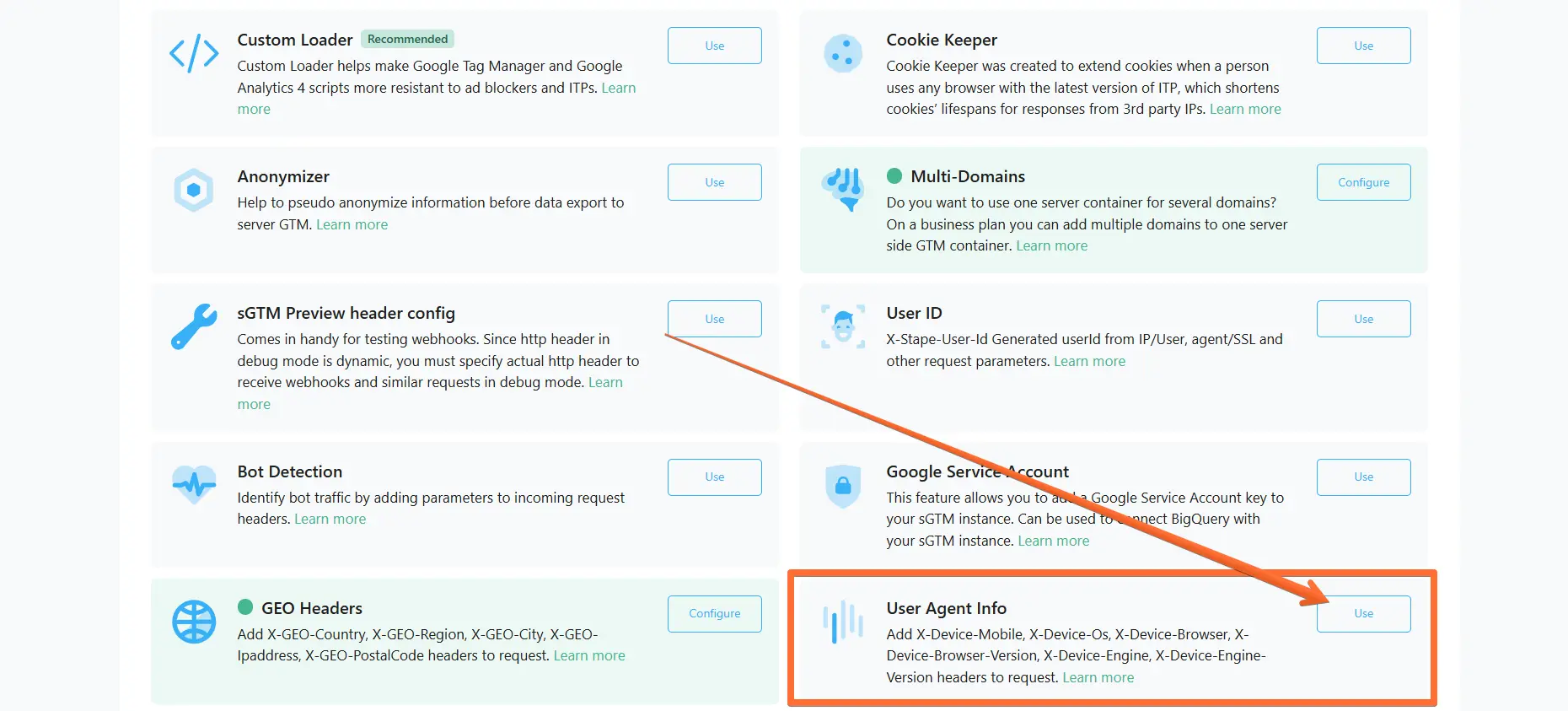Click the Cookie Keeper cookie icon
Screen dimensions: 1568x711
coord(843,53)
